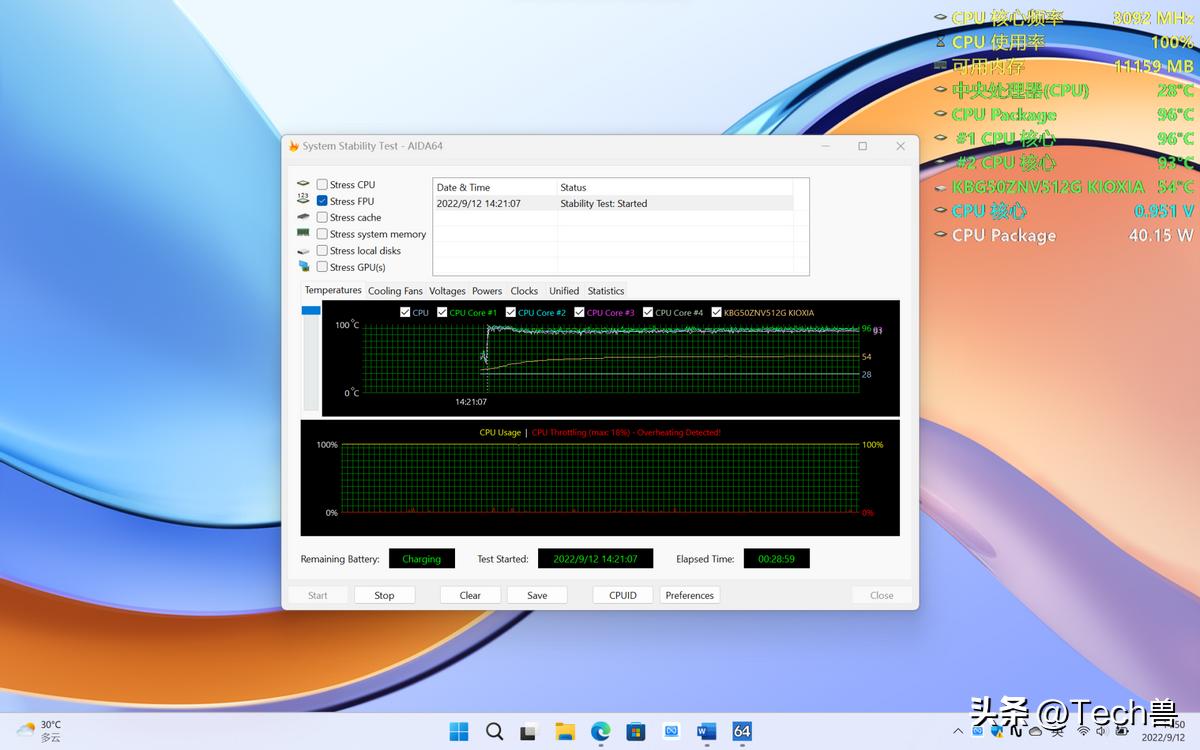Click the cache chip icon beside Stress cache
The width and height of the screenshot is (1200, 750).
[x=303, y=217]
